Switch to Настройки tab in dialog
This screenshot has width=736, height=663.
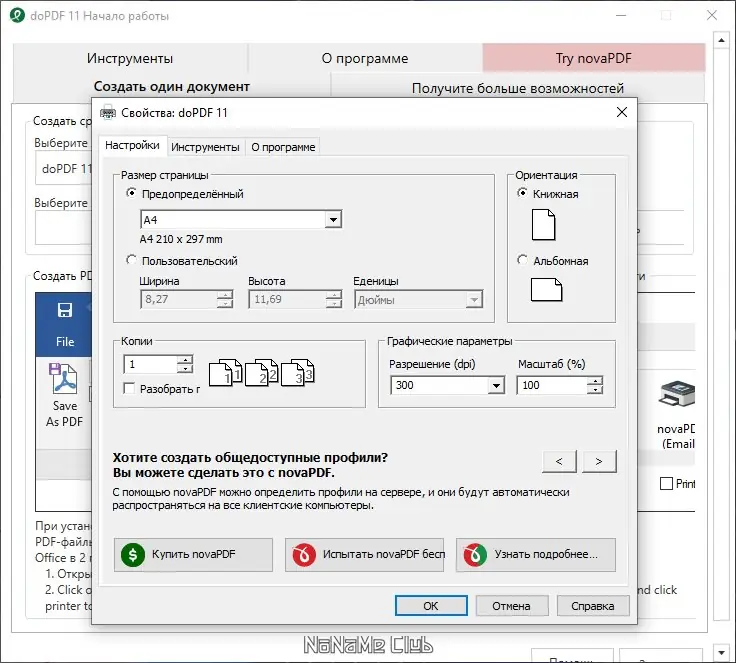[132, 145]
